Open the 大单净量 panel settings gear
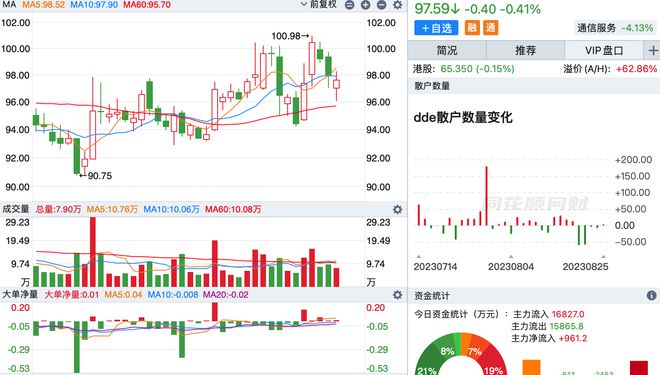The height and width of the screenshot is (375, 660). click(397, 295)
